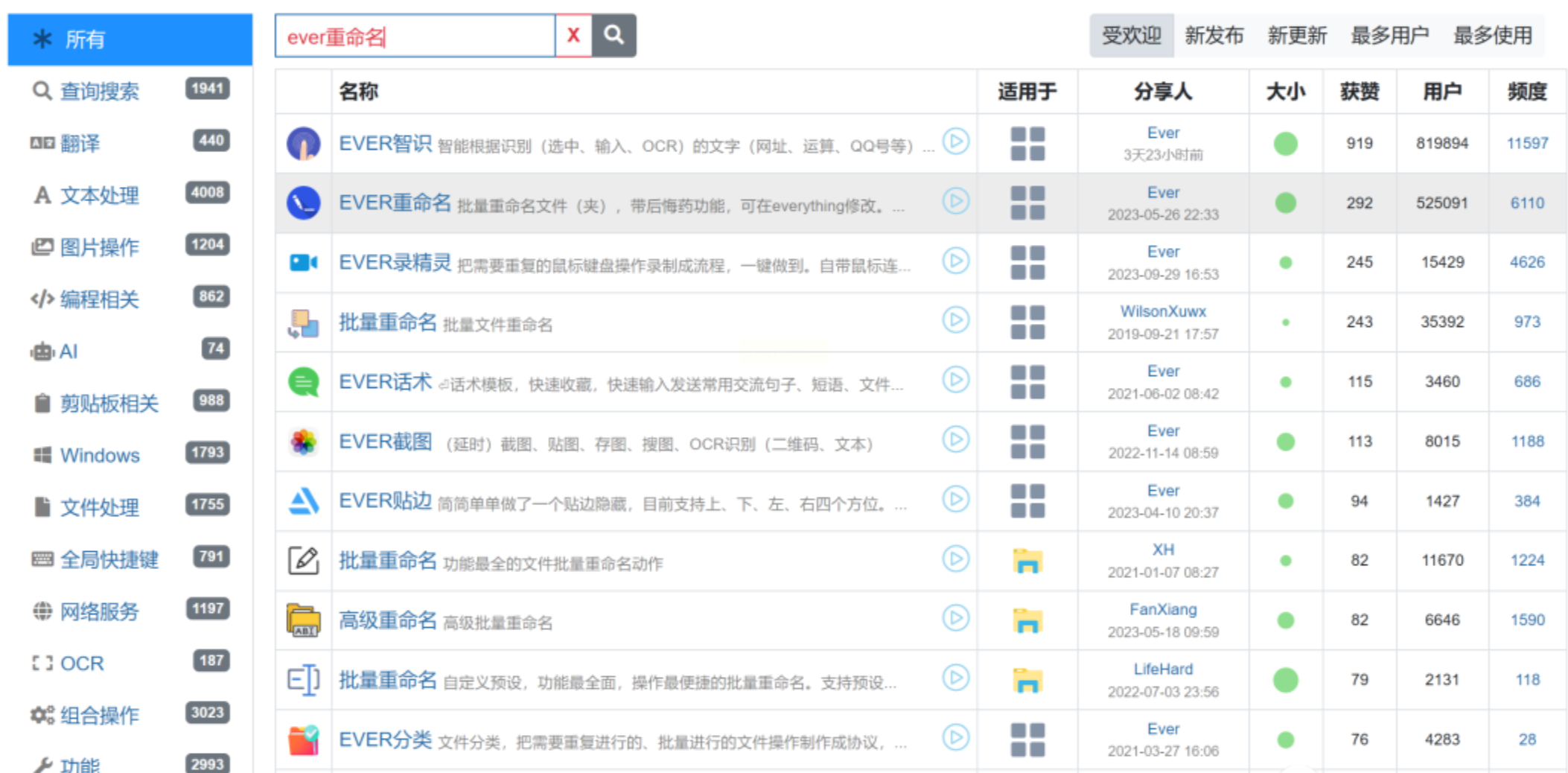Viewport: 1568px width, 773px height.
Task: Open the EVER重命名 action title link
Action: (x=395, y=203)
